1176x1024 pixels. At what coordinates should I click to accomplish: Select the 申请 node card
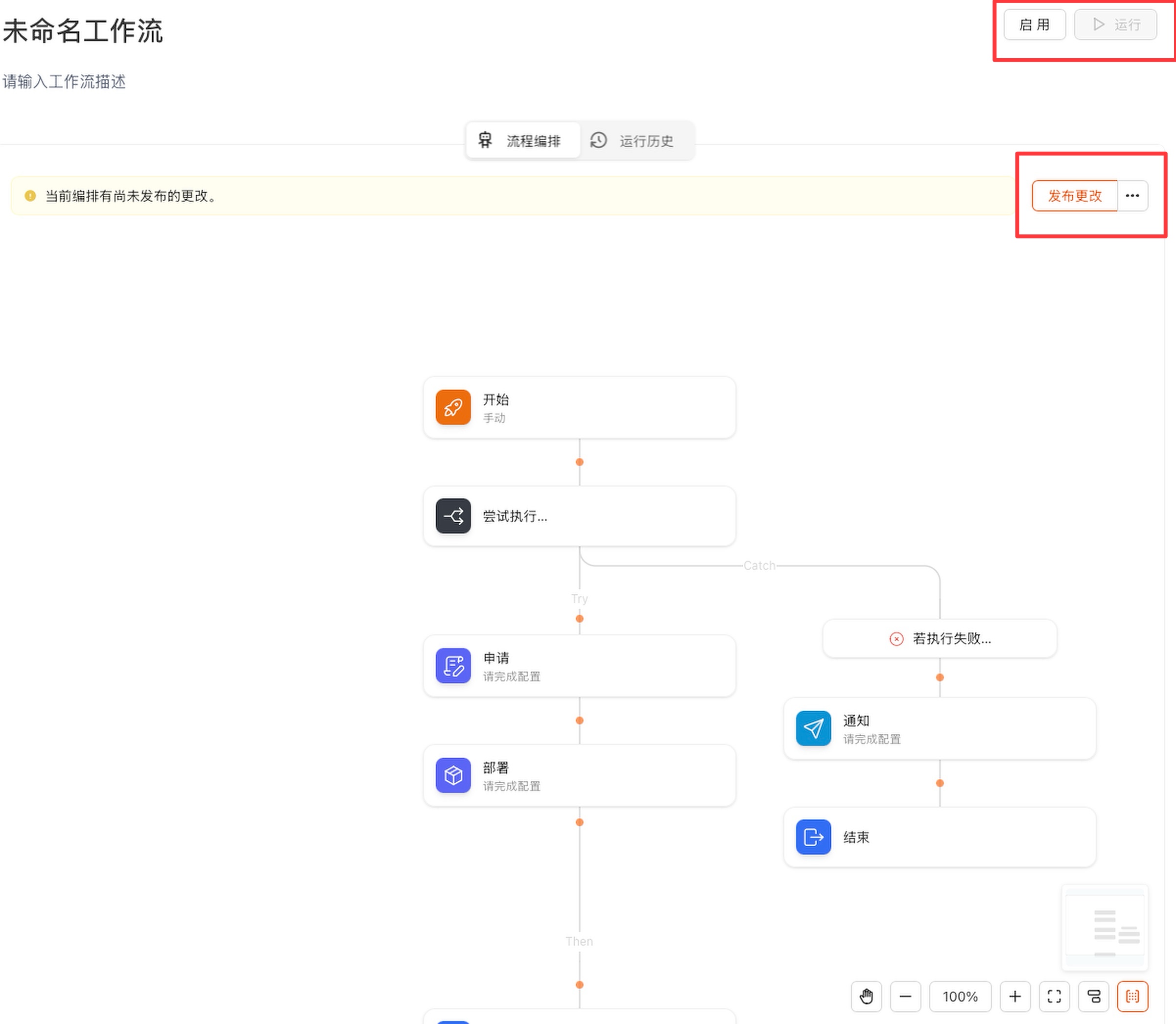[579, 666]
